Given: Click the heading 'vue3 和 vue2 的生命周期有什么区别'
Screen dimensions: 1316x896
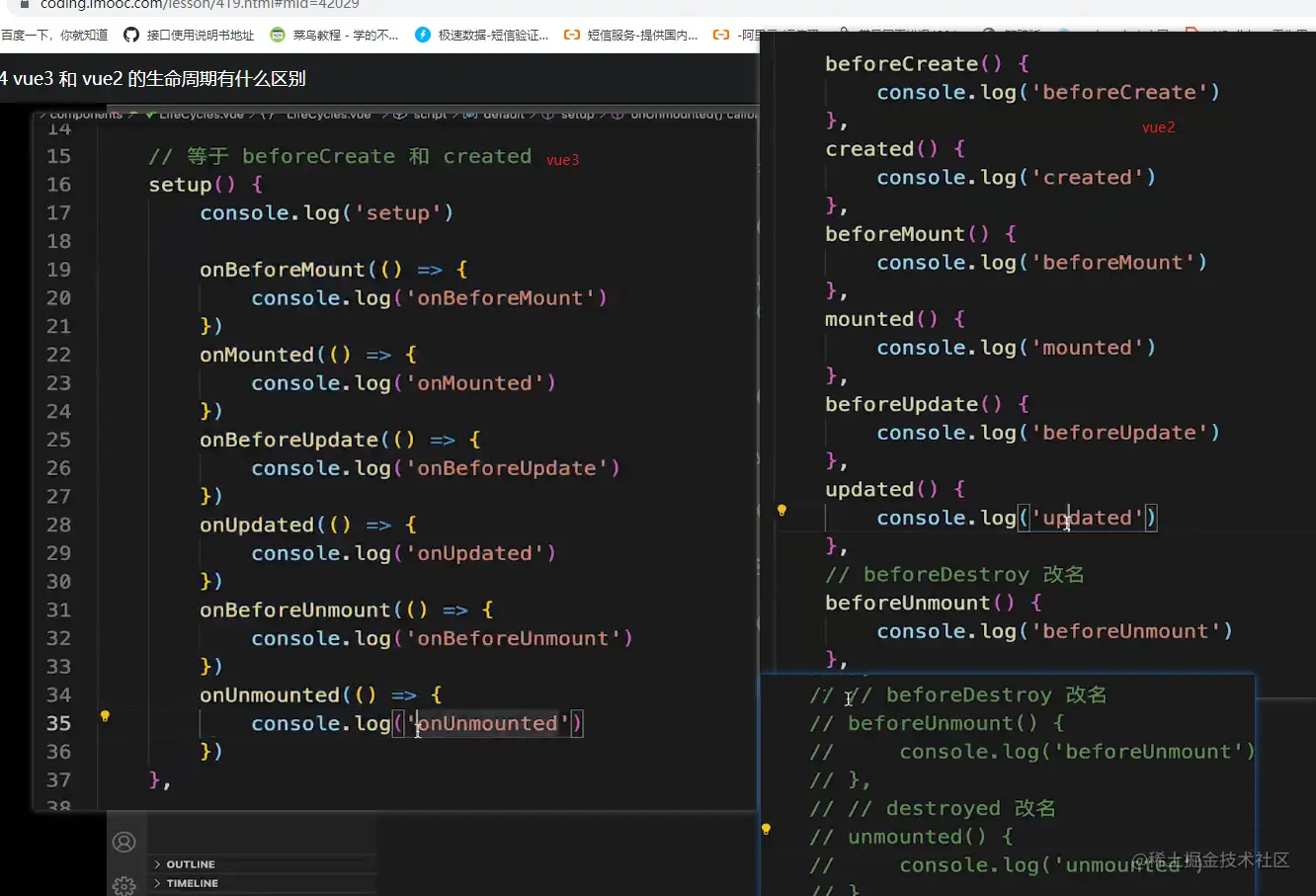Looking at the screenshot, I should click(159, 79).
